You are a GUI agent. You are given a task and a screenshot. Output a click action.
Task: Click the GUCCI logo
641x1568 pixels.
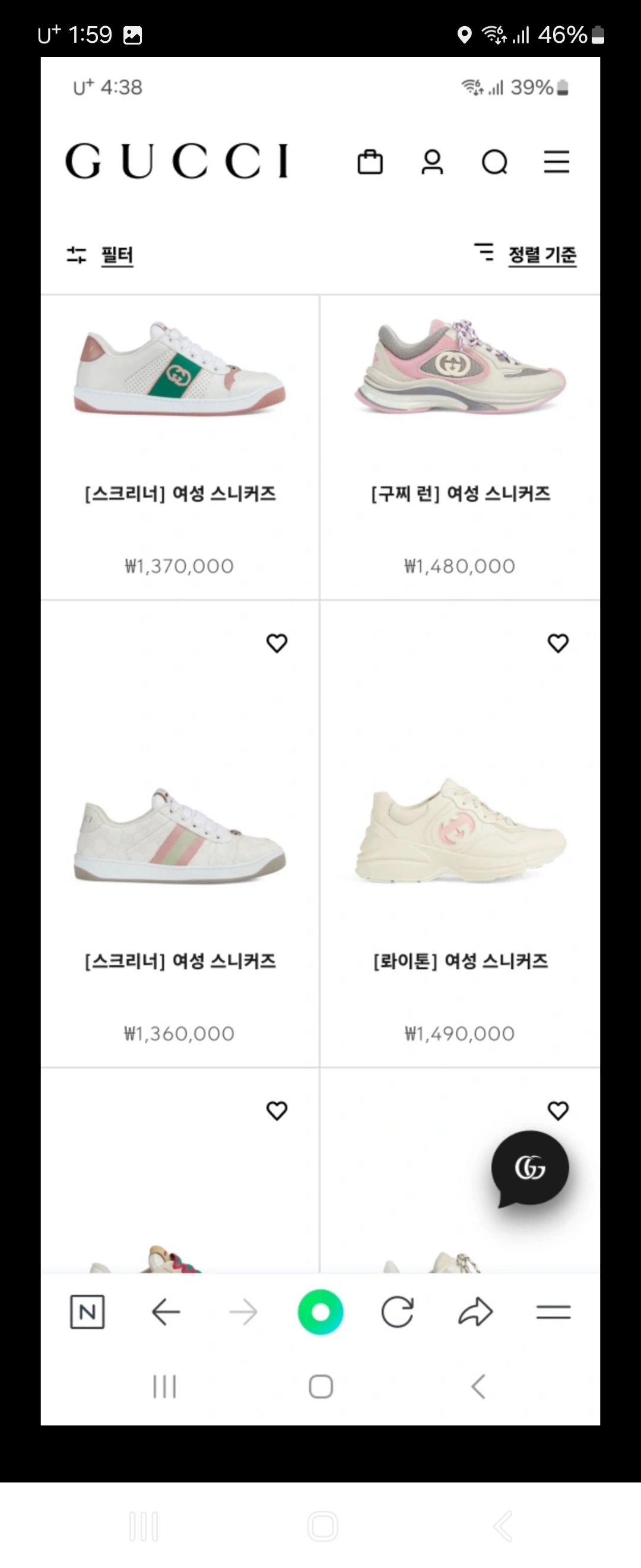tap(177, 162)
